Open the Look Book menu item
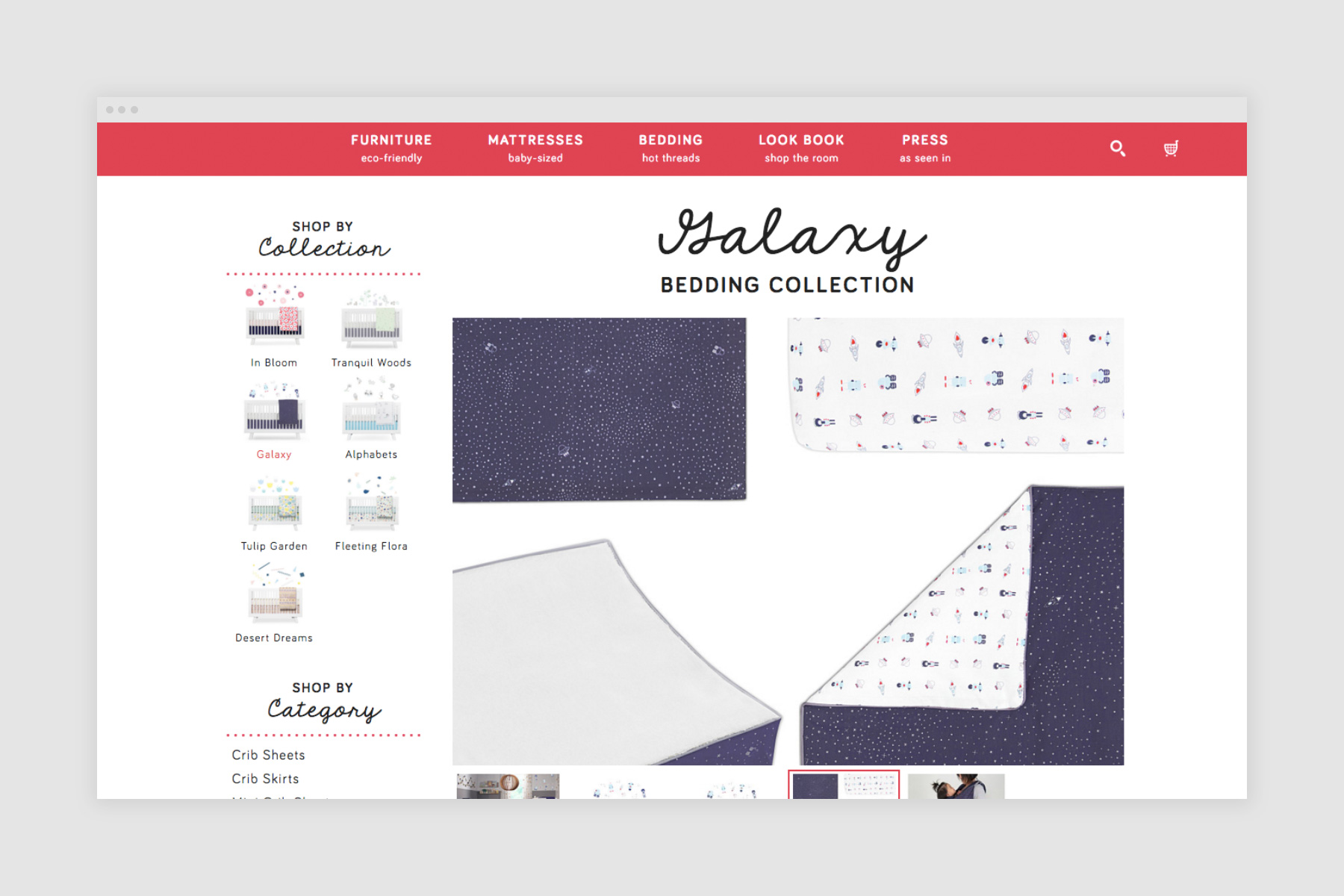The image size is (1344, 896). pos(801,148)
